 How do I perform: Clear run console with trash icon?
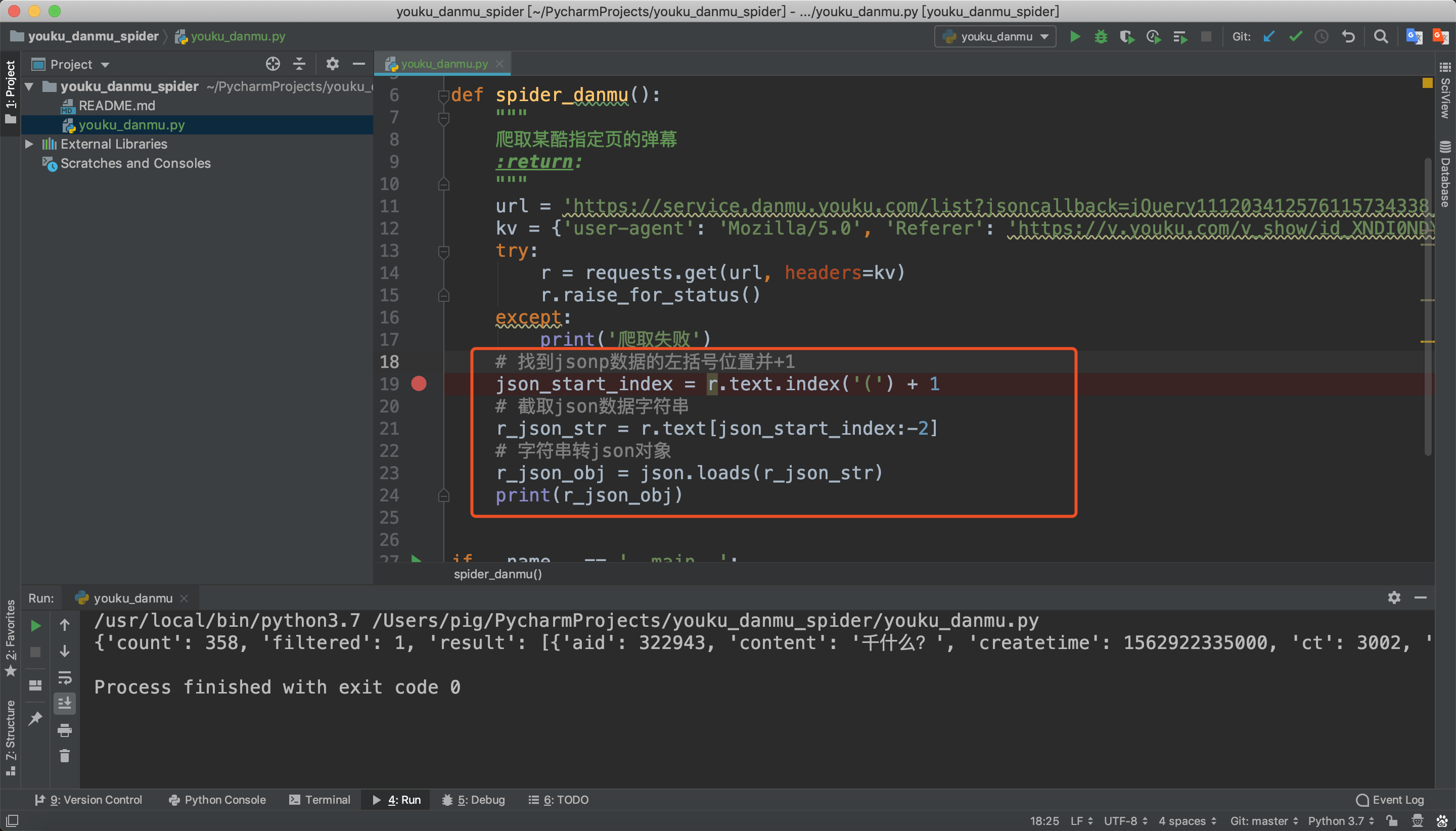coord(65,756)
